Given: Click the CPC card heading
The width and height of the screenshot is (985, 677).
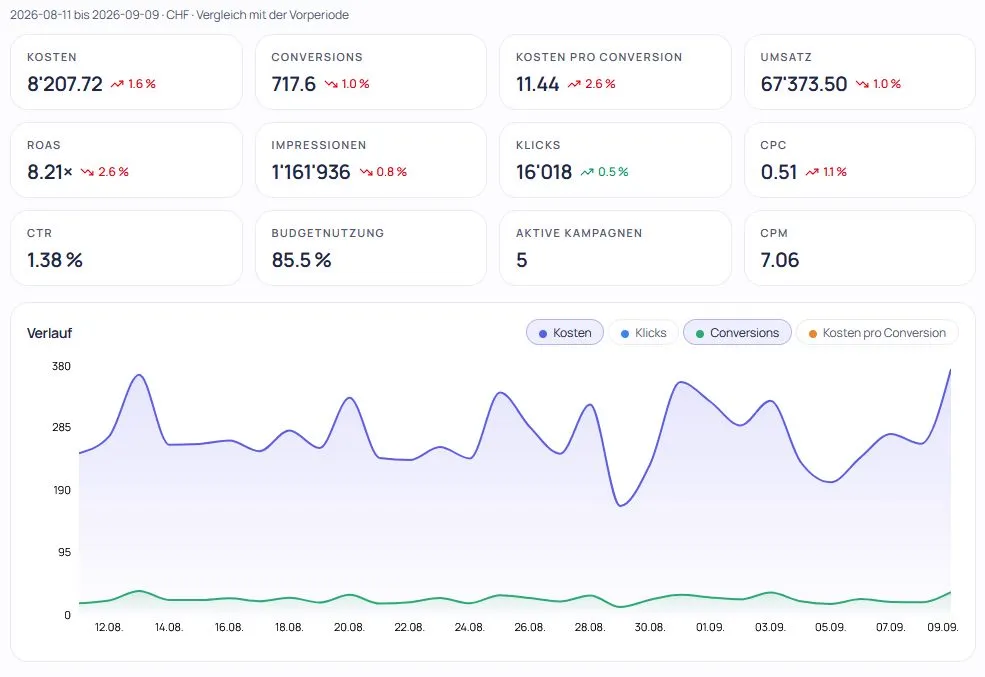Looking at the screenshot, I should [773, 145].
